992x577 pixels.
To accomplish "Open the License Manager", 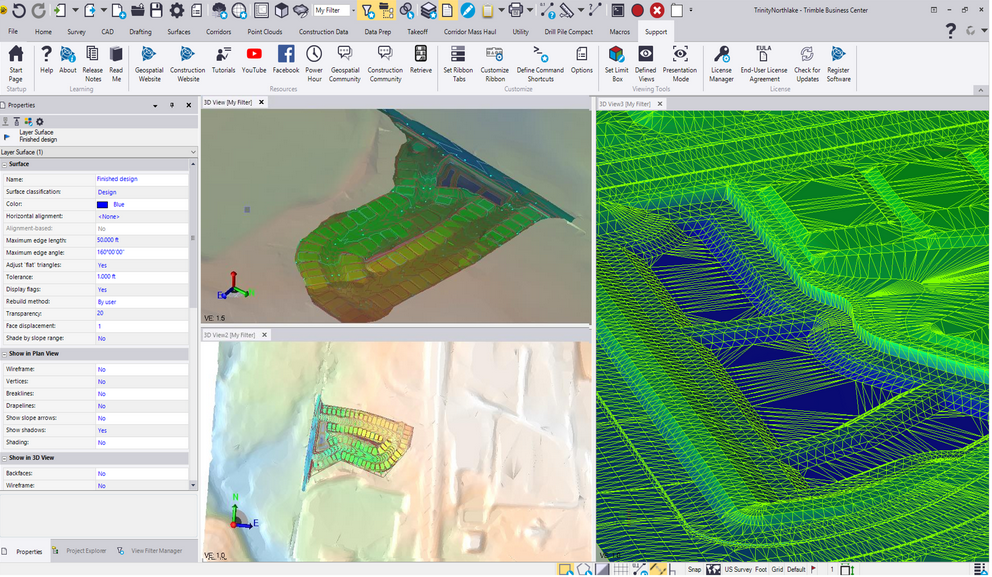I will [721, 64].
